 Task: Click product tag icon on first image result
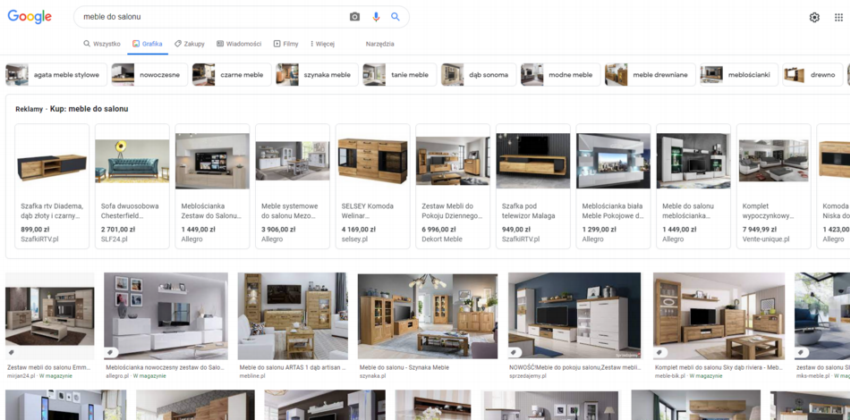point(12,352)
